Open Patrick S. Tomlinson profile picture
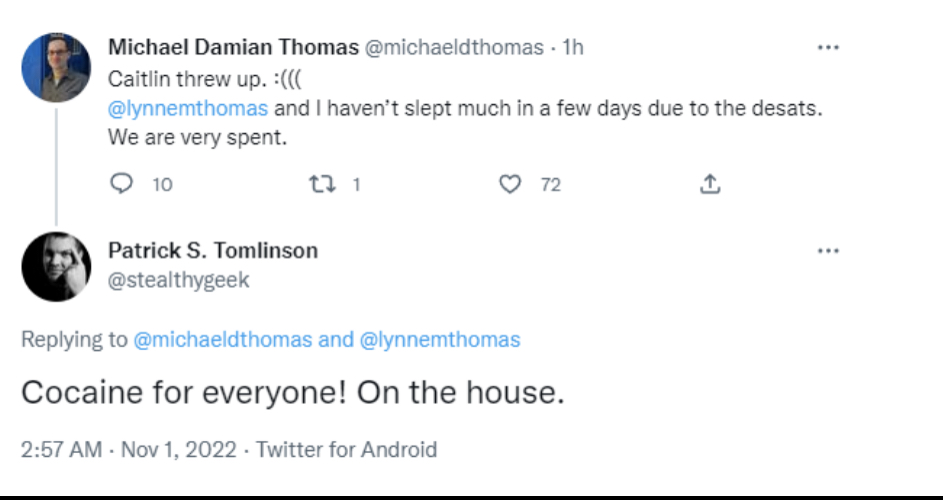This screenshot has height=500, width=943. pyautogui.click(x=56, y=267)
